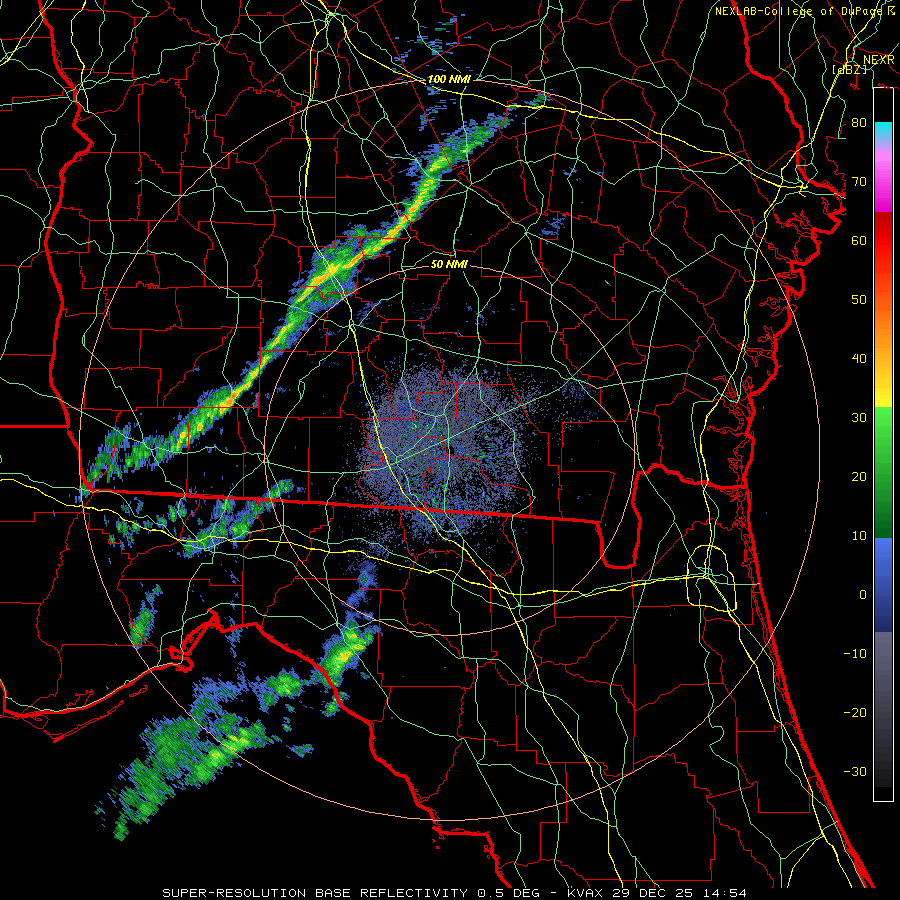The height and width of the screenshot is (900, 900).
Task: Click the 70 value on reflectivity scale
Action: (x=859, y=181)
